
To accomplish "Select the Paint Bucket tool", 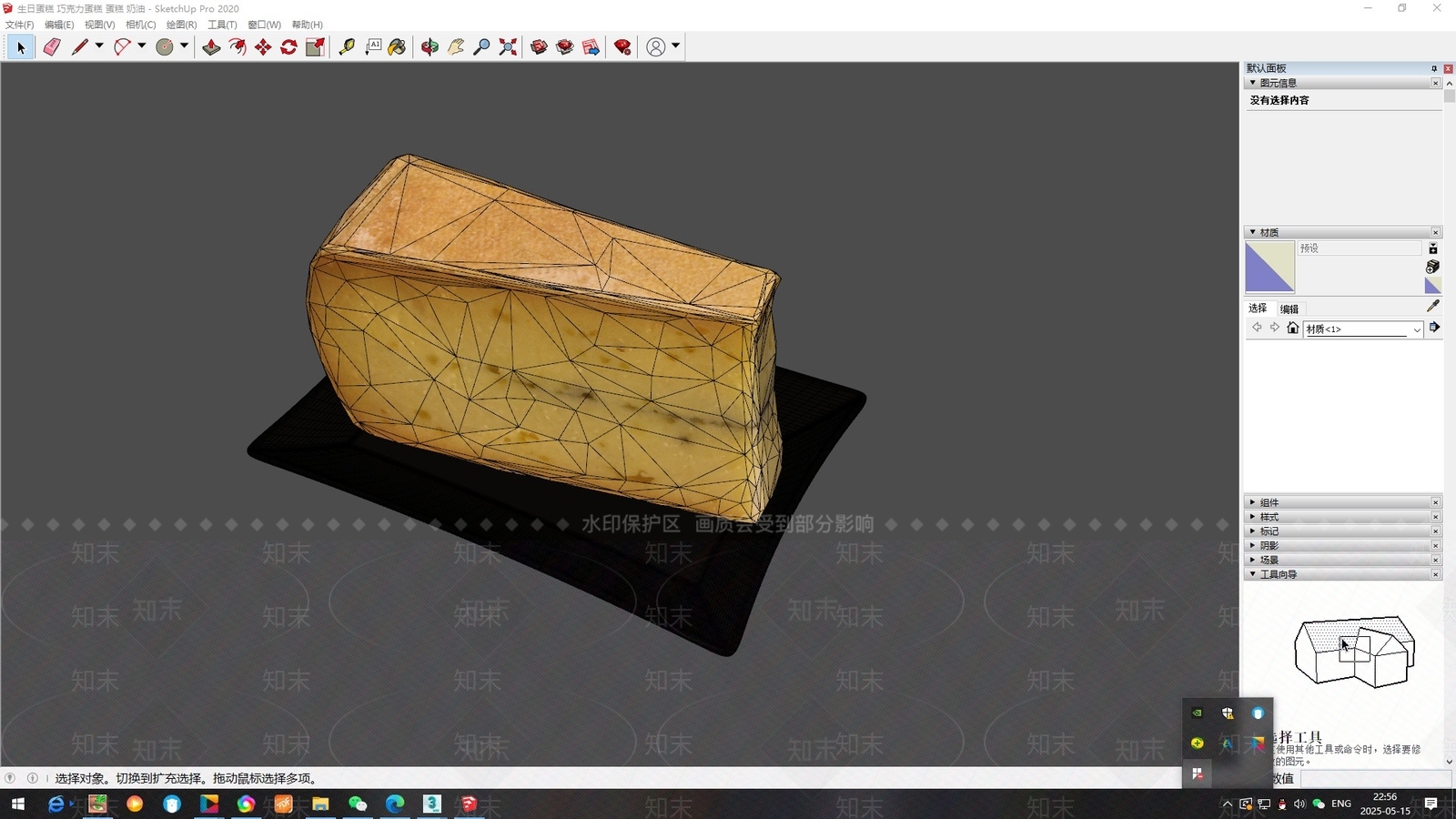I will [x=398, y=47].
